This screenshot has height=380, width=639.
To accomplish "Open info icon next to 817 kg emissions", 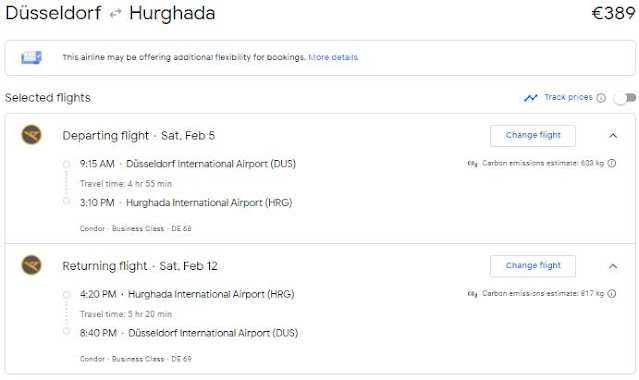I will (612, 294).
